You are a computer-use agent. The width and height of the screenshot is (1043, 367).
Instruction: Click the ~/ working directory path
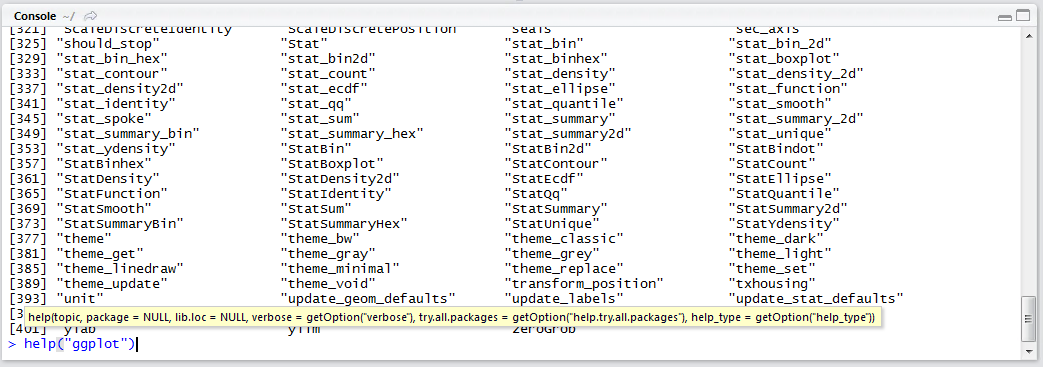(69, 16)
